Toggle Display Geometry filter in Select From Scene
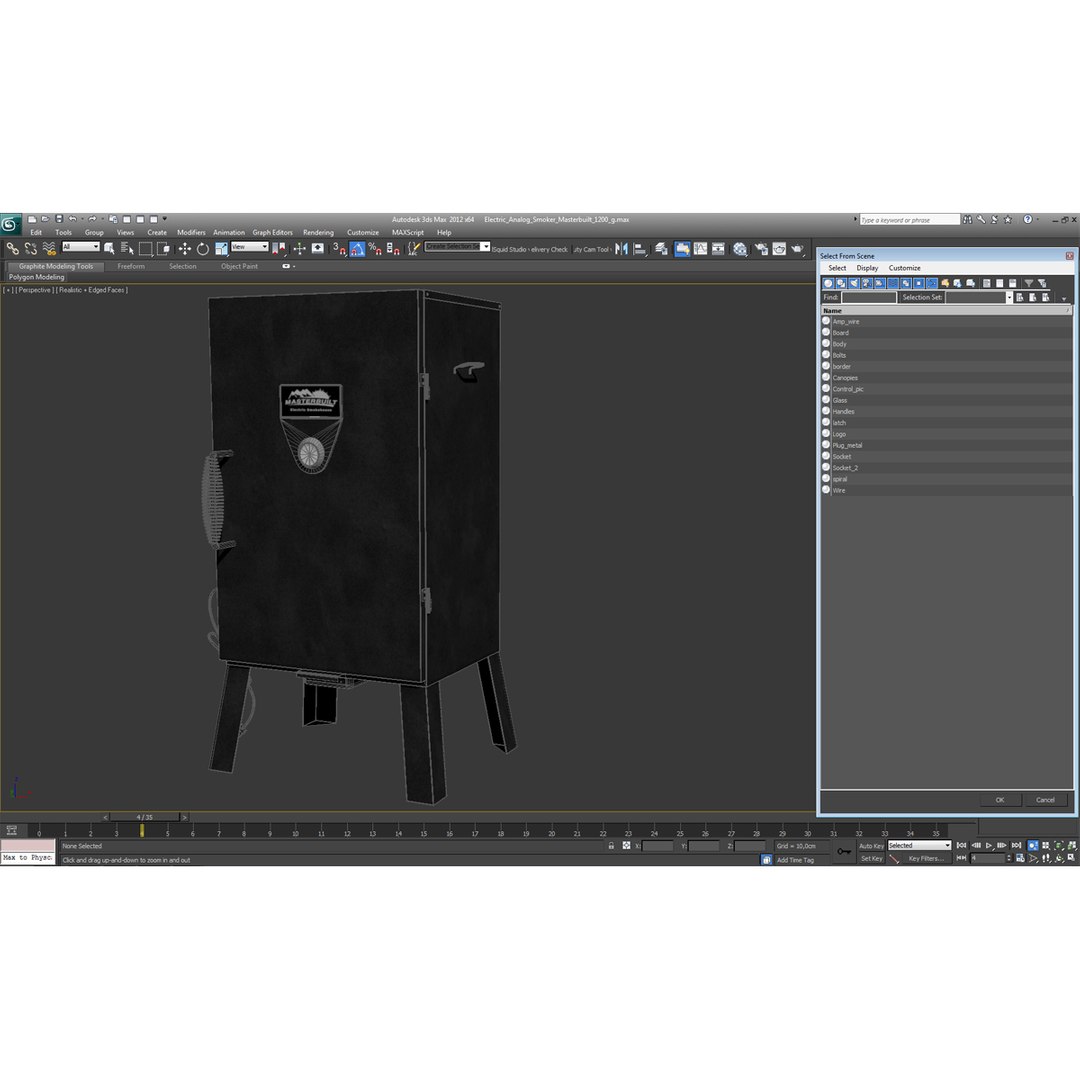Viewport: 1080px width, 1080px height. pyautogui.click(x=828, y=283)
